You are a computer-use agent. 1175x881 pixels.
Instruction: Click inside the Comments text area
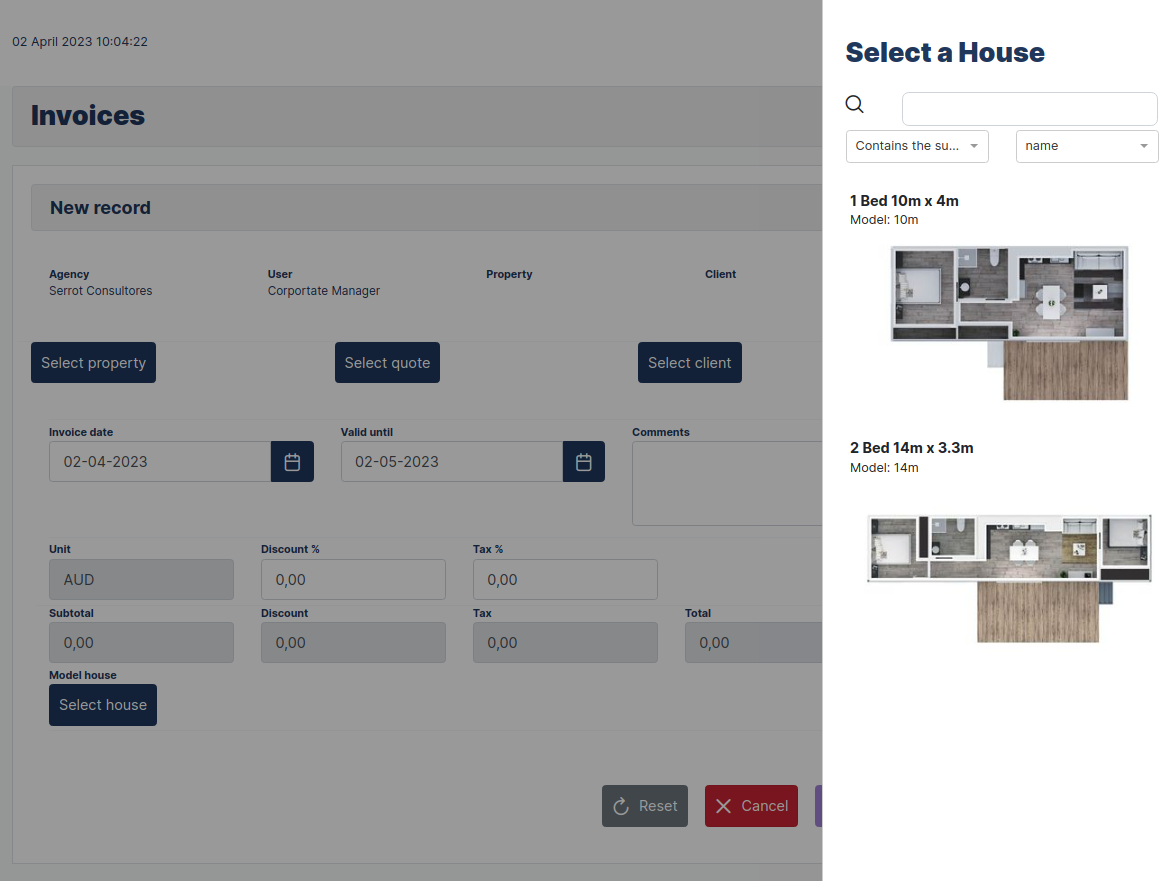(x=728, y=483)
